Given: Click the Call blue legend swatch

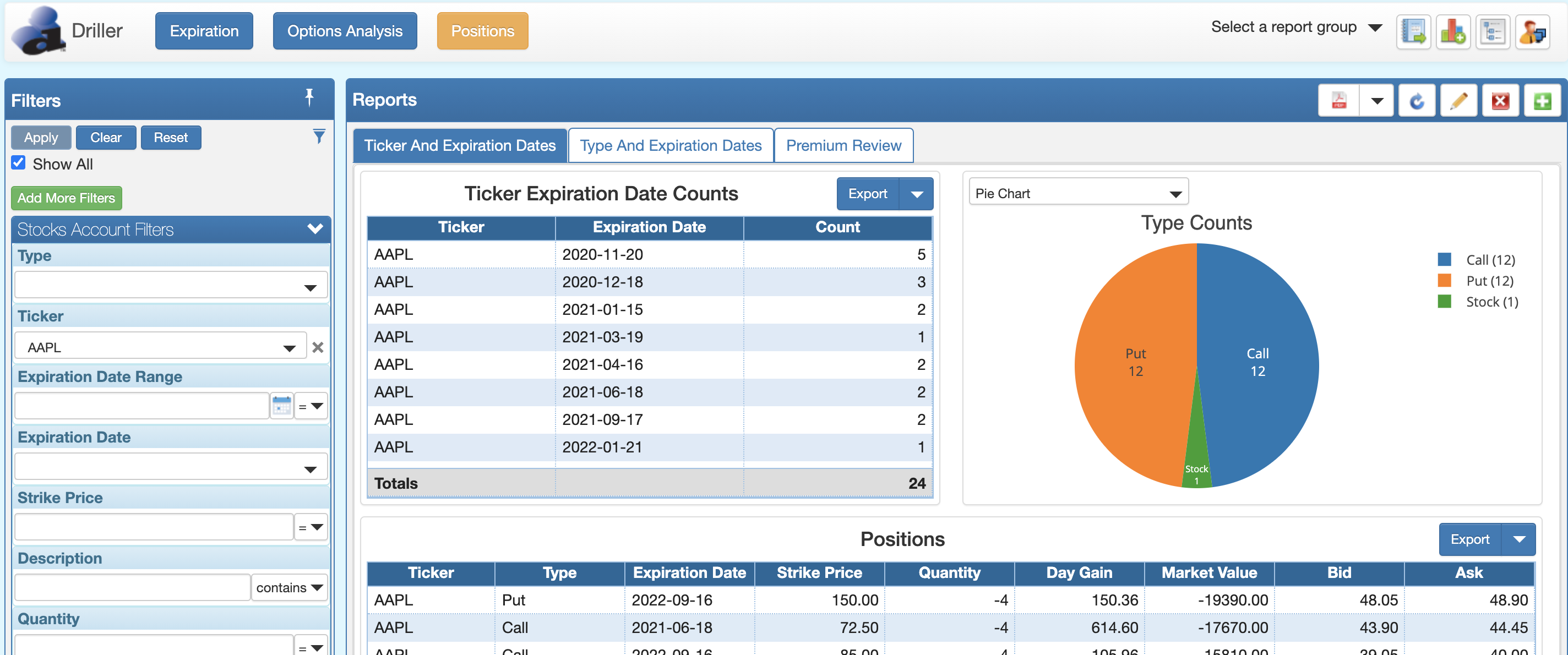Looking at the screenshot, I should 1444,260.
